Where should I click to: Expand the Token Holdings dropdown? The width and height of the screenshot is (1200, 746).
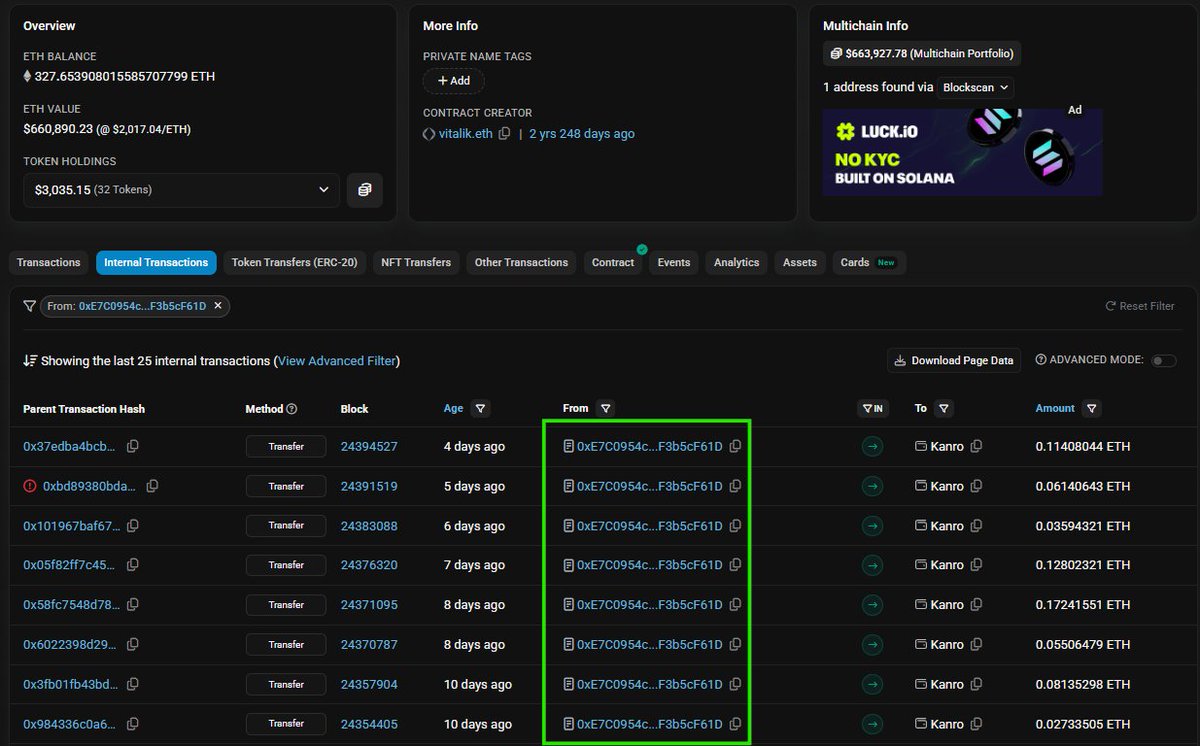[183, 190]
